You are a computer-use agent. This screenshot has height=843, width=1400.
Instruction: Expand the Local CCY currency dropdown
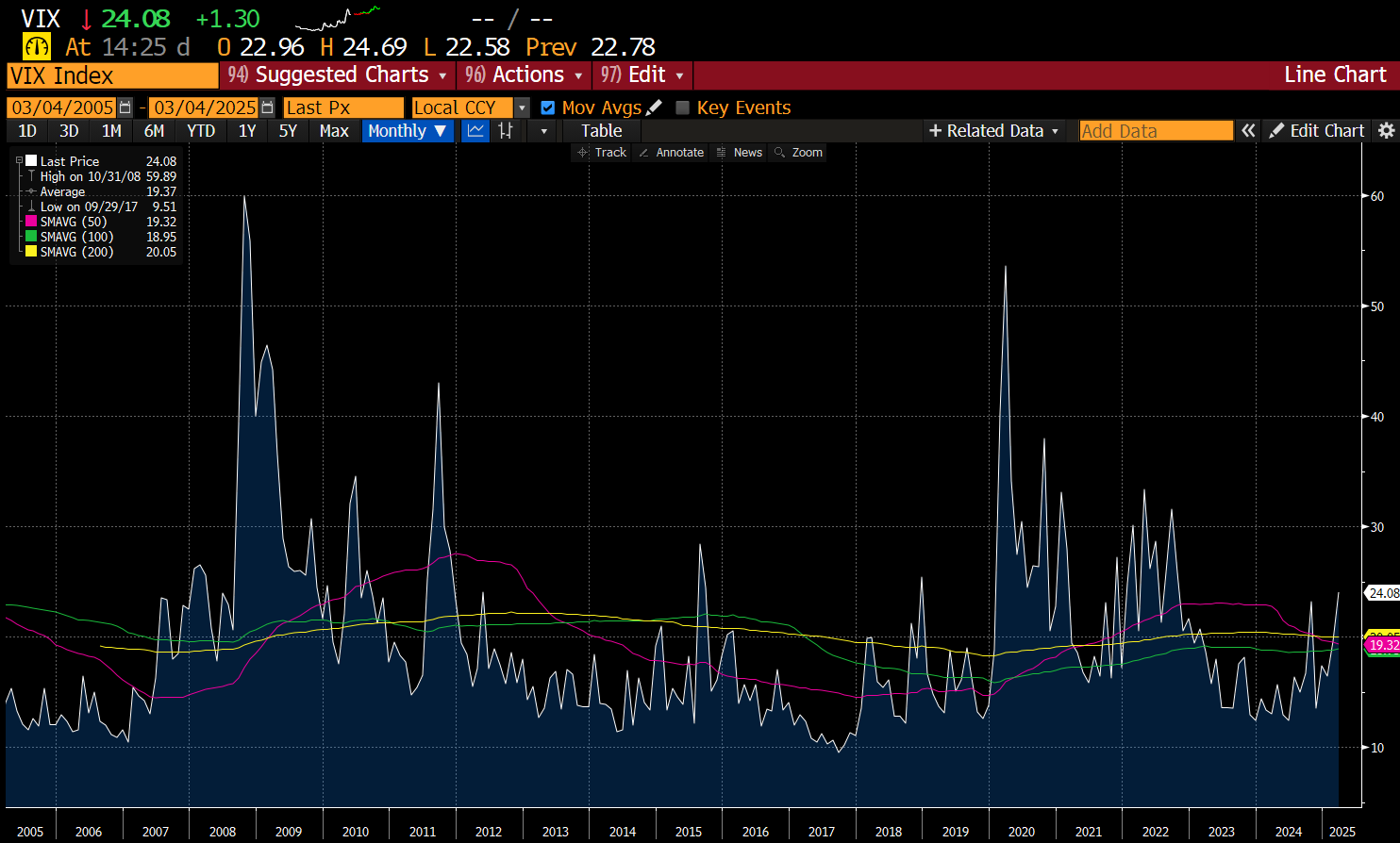point(522,107)
